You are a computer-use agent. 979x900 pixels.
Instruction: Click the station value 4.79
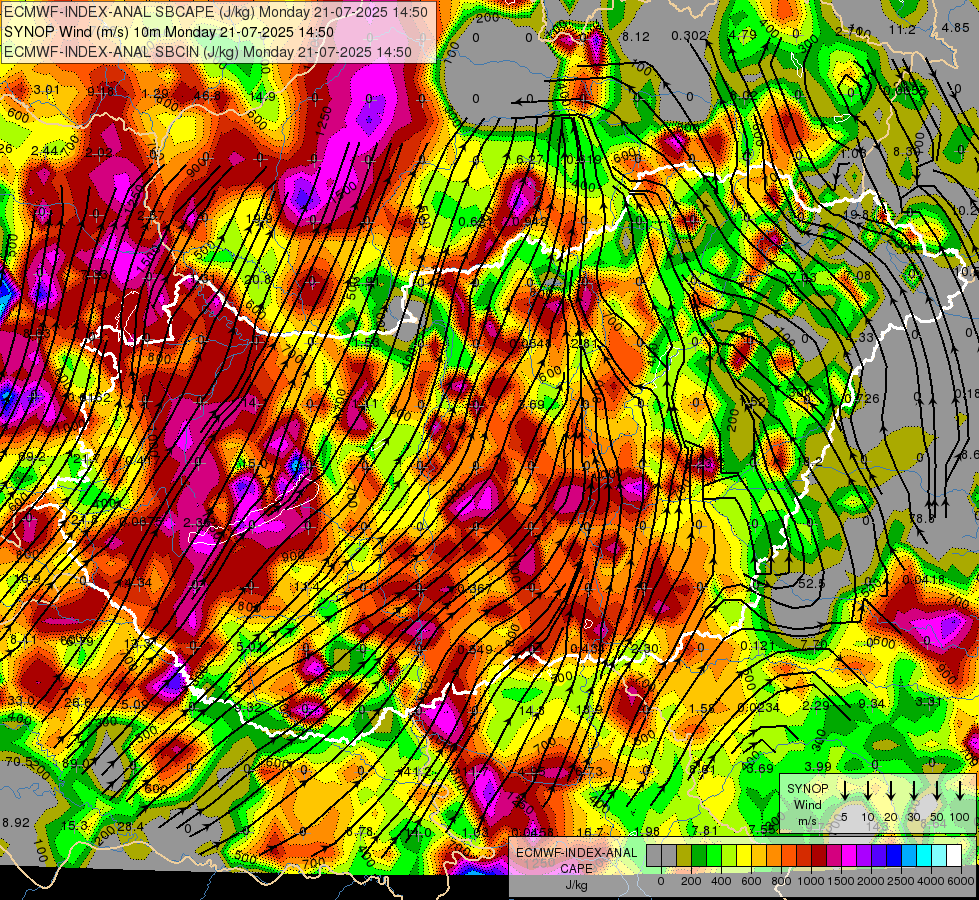coord(742,34)
